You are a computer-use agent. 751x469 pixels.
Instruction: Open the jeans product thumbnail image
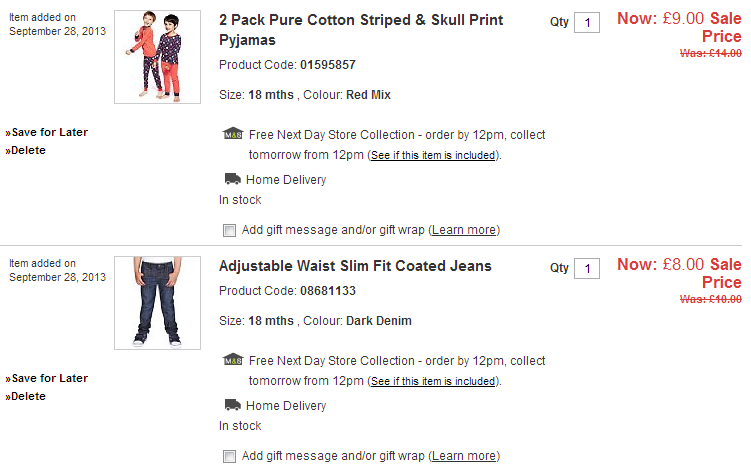(x=157, y=302)
